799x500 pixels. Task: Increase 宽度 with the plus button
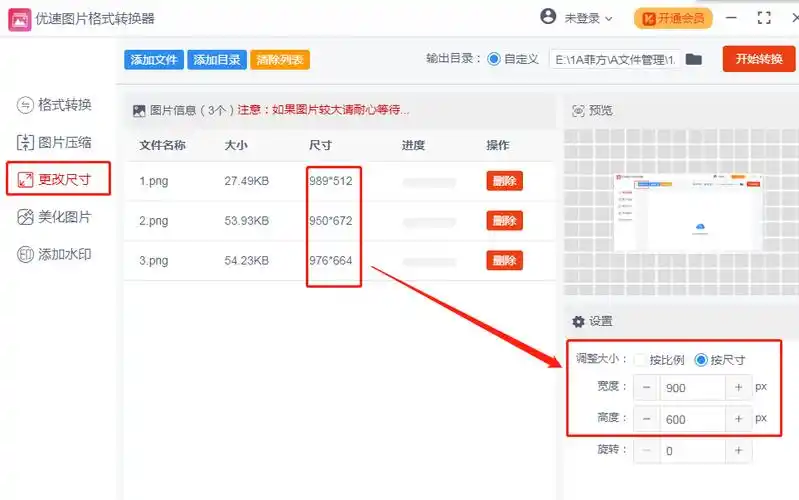tap(738, 388)
